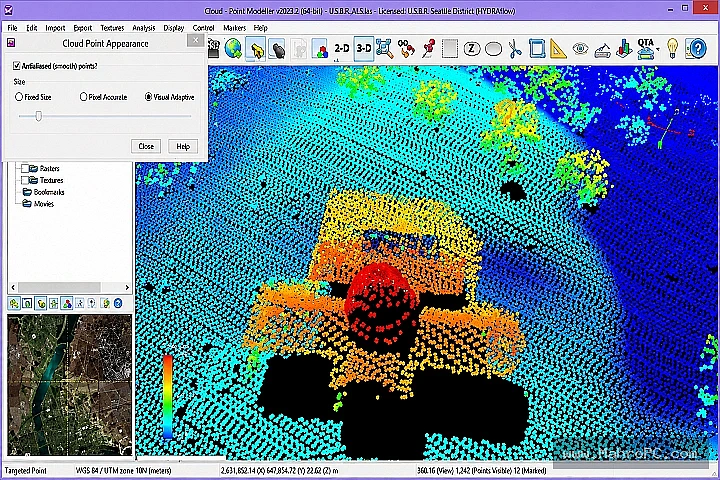Open the Help menu in menu bar

(260, 28)
